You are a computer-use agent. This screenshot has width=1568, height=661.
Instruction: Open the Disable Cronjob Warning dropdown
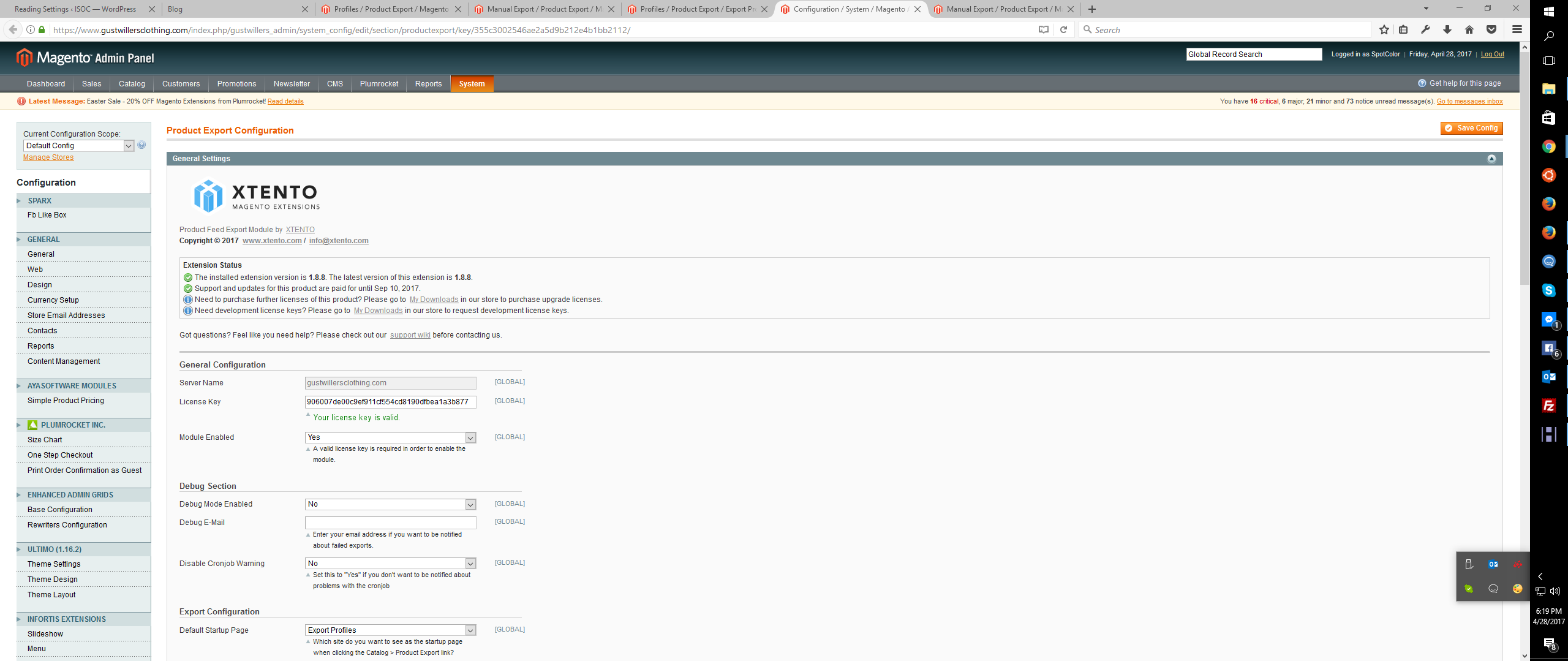(390, 564)
